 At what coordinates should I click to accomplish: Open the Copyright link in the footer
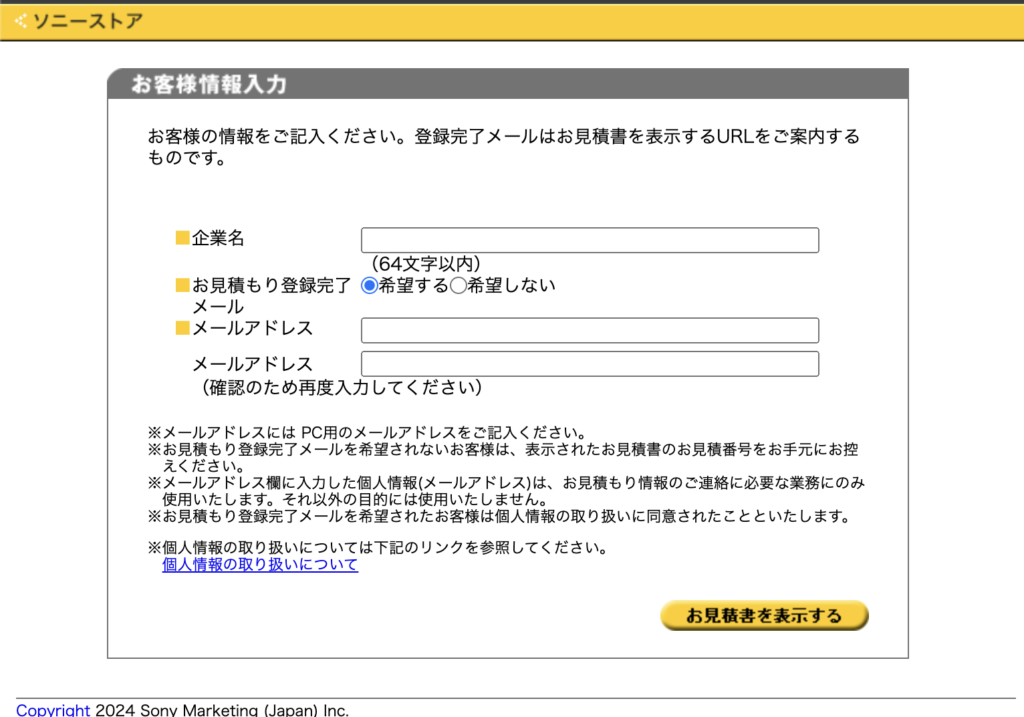coord(53,710)
